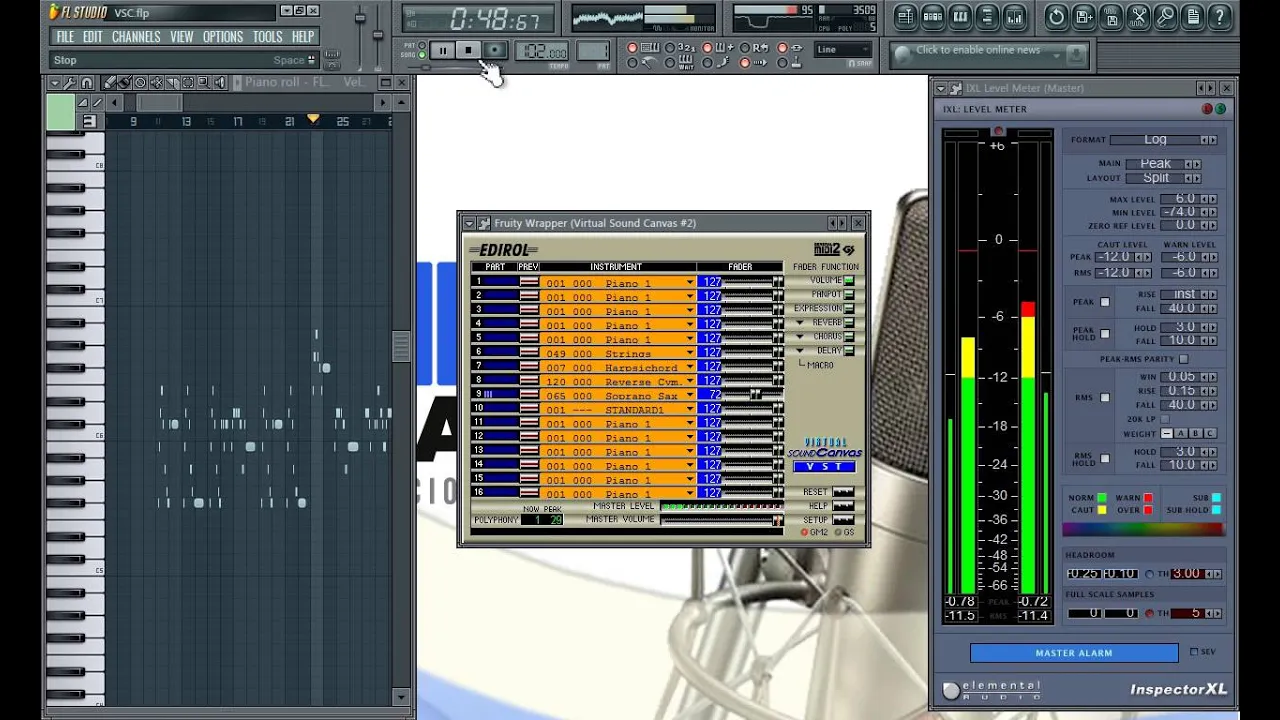
Task: Open the OPTIONS menu
Action: (223, 37)
